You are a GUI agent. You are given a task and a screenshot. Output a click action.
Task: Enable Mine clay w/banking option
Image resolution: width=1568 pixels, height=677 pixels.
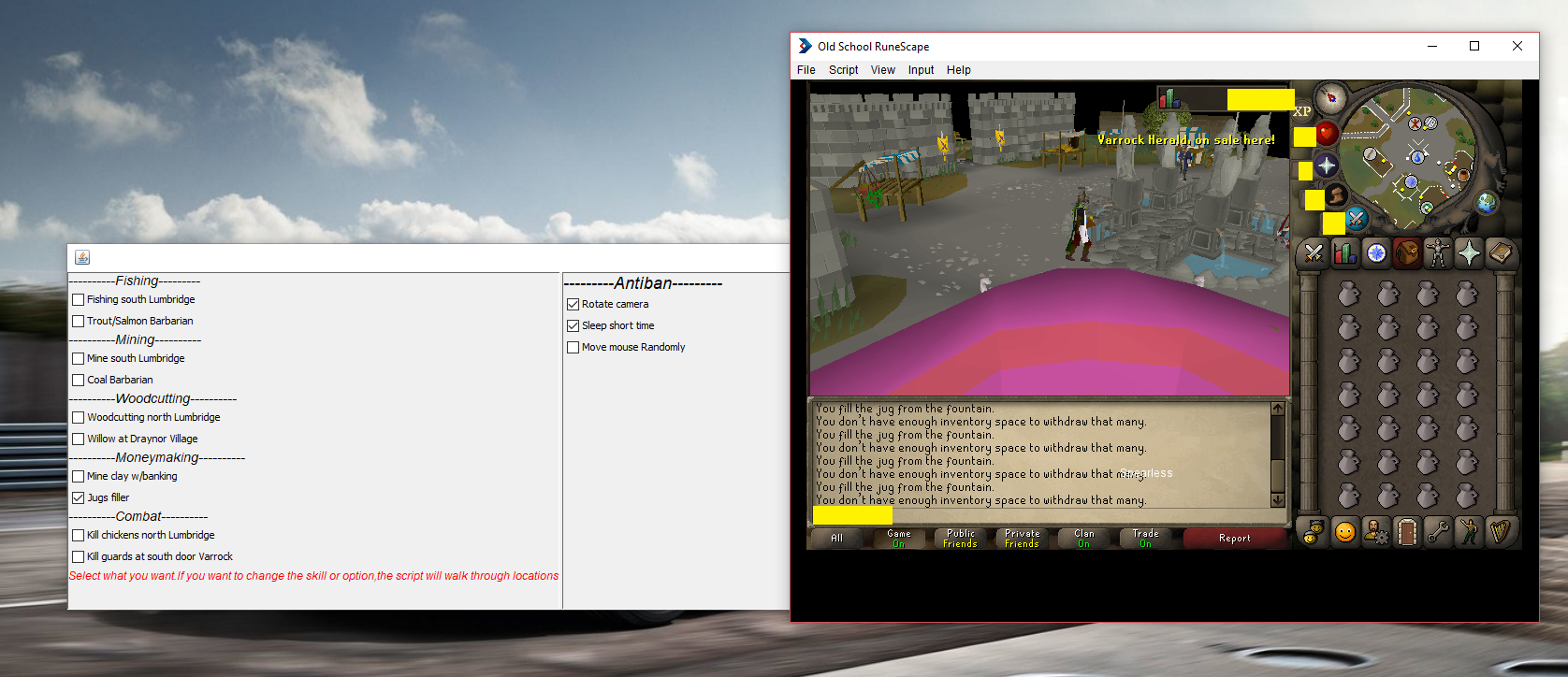tap(79, 477)
